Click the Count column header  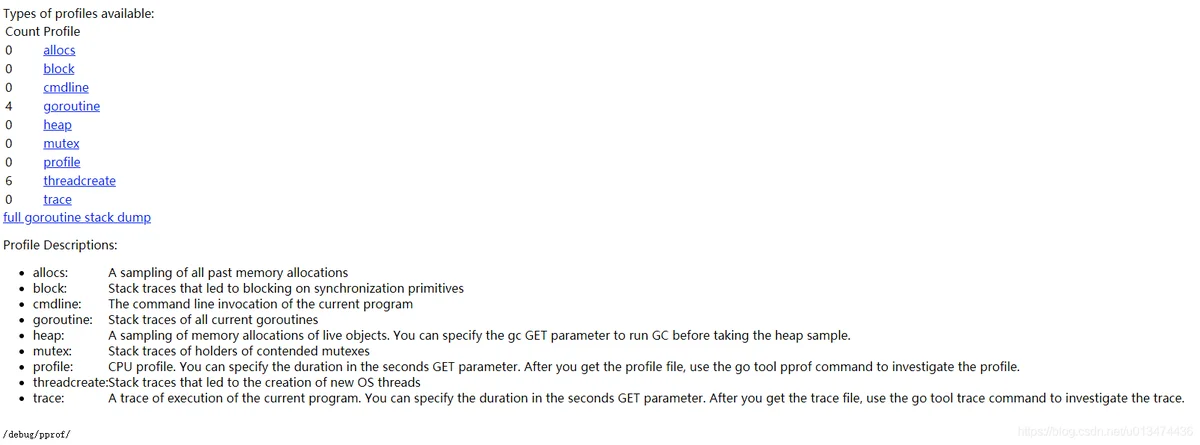22,31
